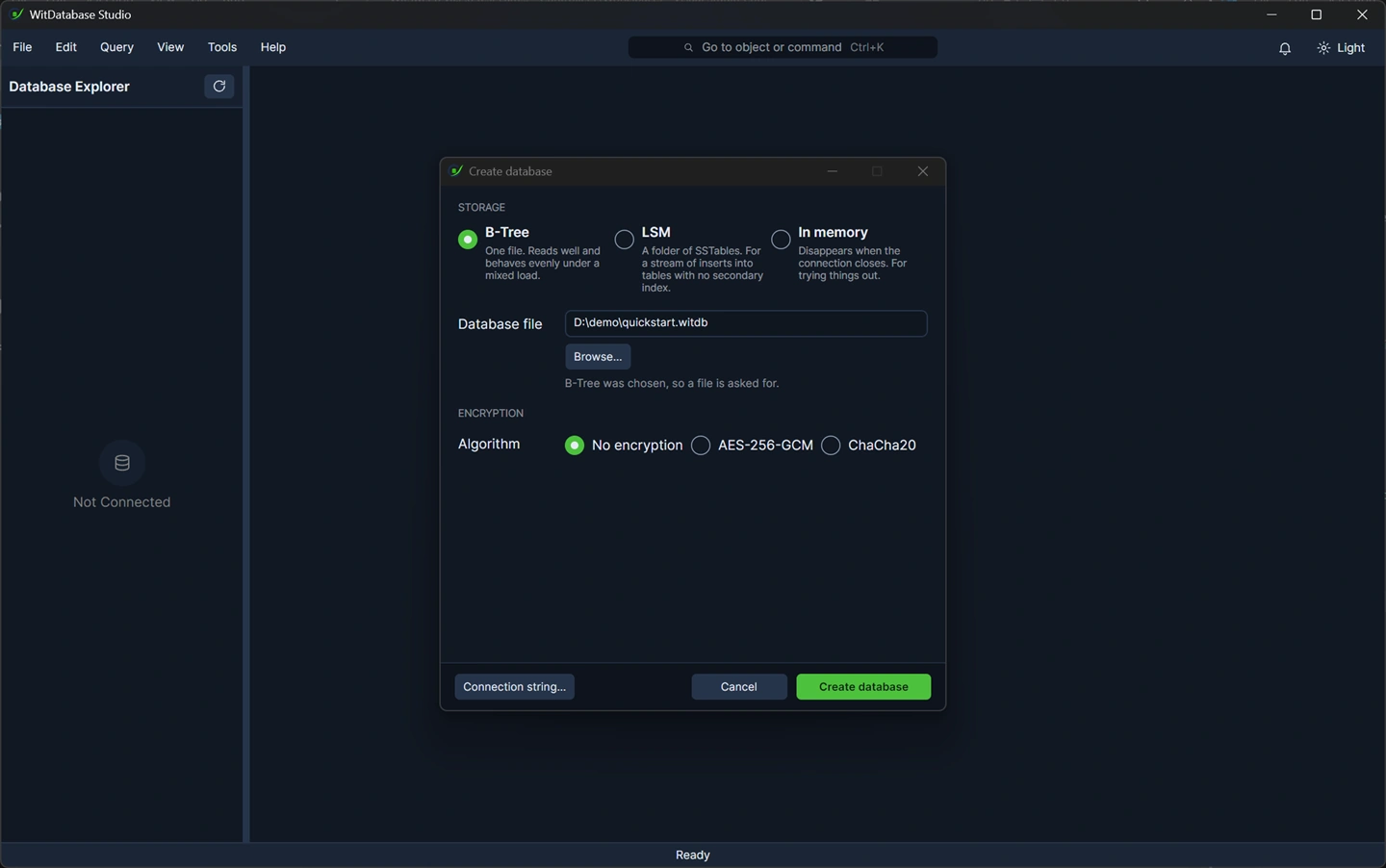Click the Create database dialog title
1386x868 pixels.
(x=510, y=171)
